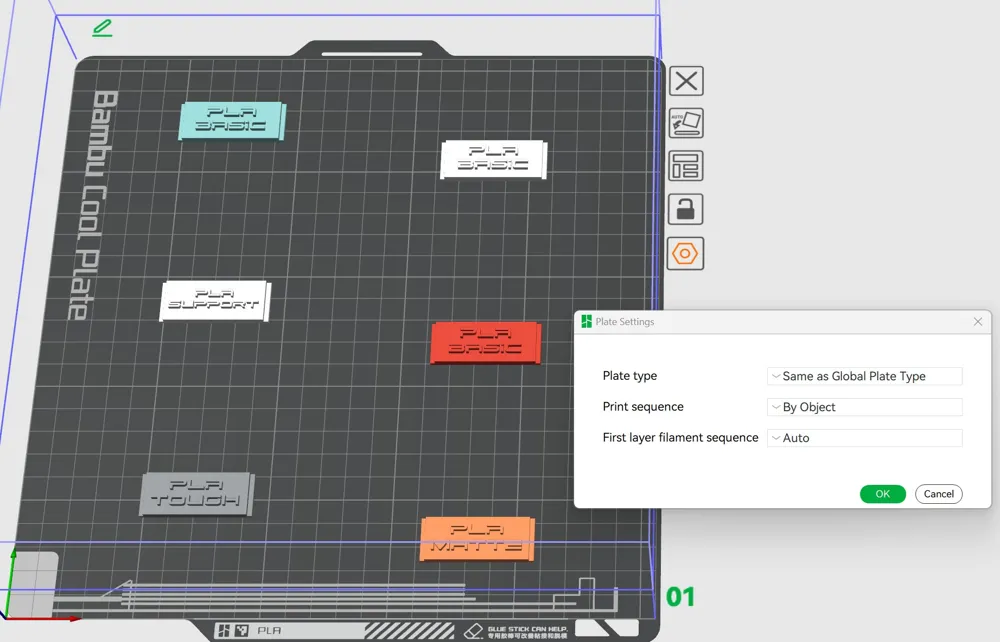The height and width of the screenshot is (642, 1000).
Task: Click the Cancel button
Action: [938, 494]
